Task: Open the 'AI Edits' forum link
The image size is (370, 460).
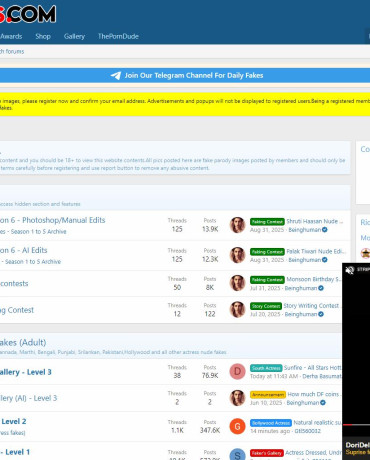Action: coord(24,250)
